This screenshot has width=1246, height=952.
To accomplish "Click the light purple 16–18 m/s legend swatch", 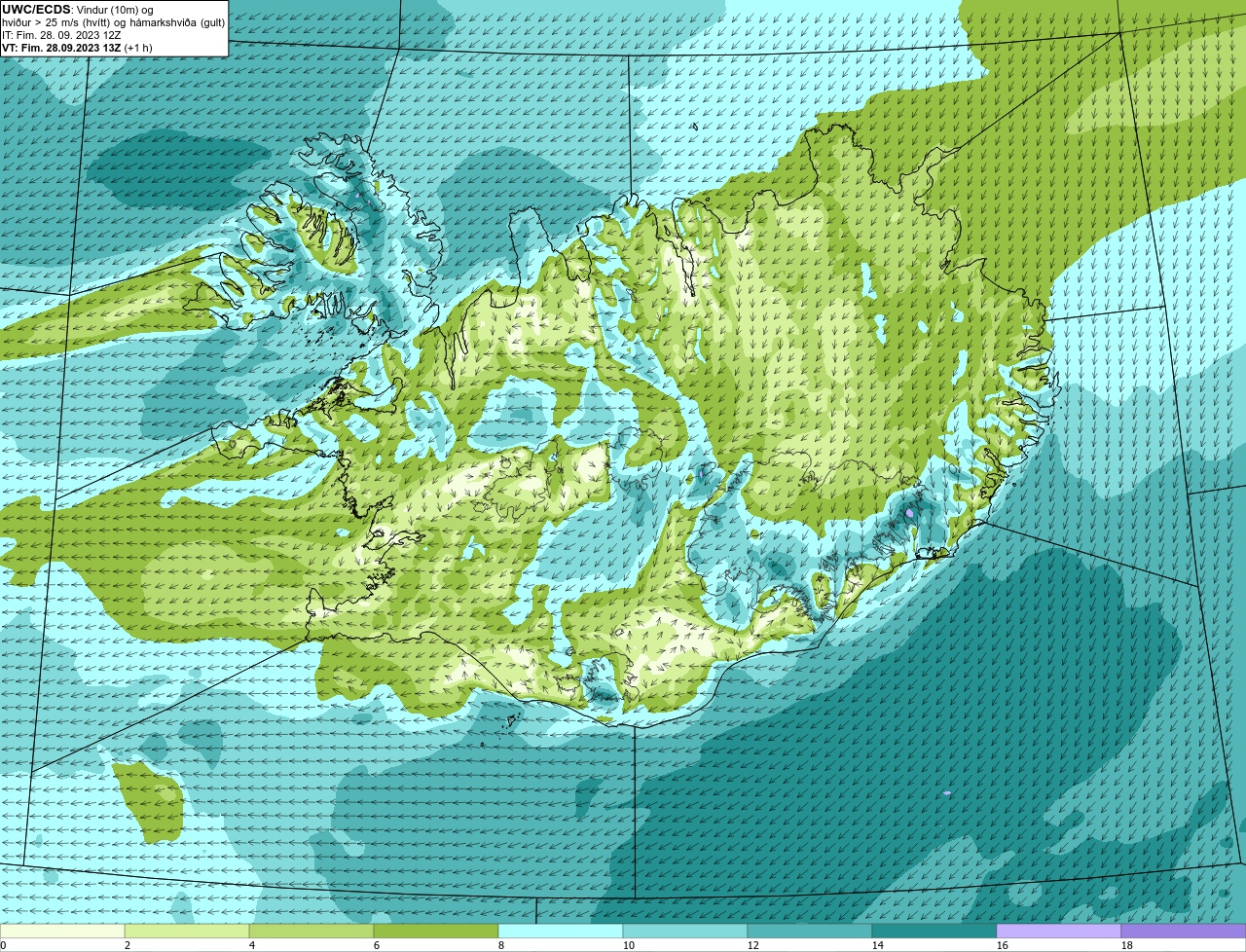I will [1059, 931].
